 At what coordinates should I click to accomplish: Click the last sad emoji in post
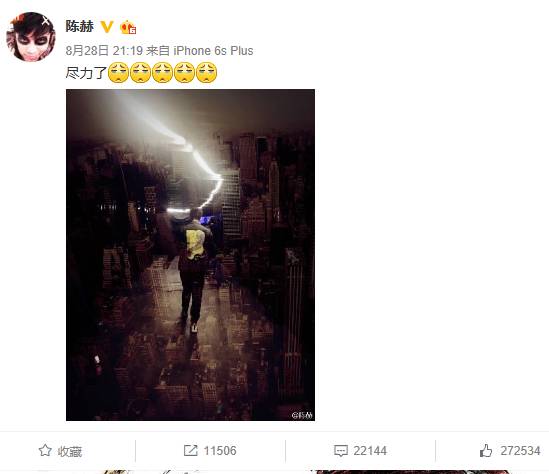207,72
